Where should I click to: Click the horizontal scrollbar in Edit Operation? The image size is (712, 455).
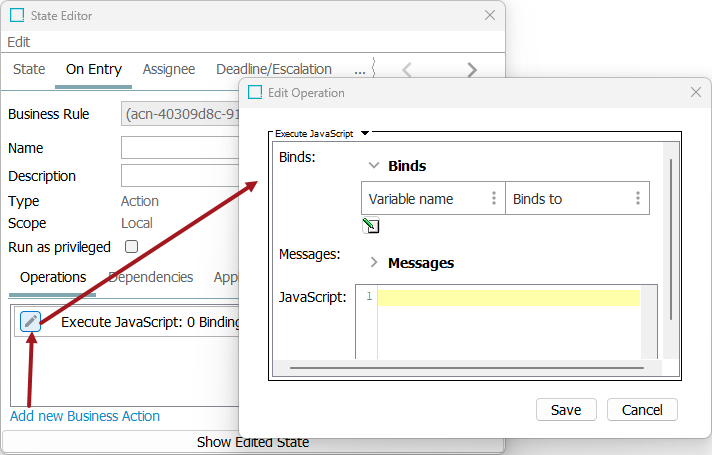(x=467, y=368)
